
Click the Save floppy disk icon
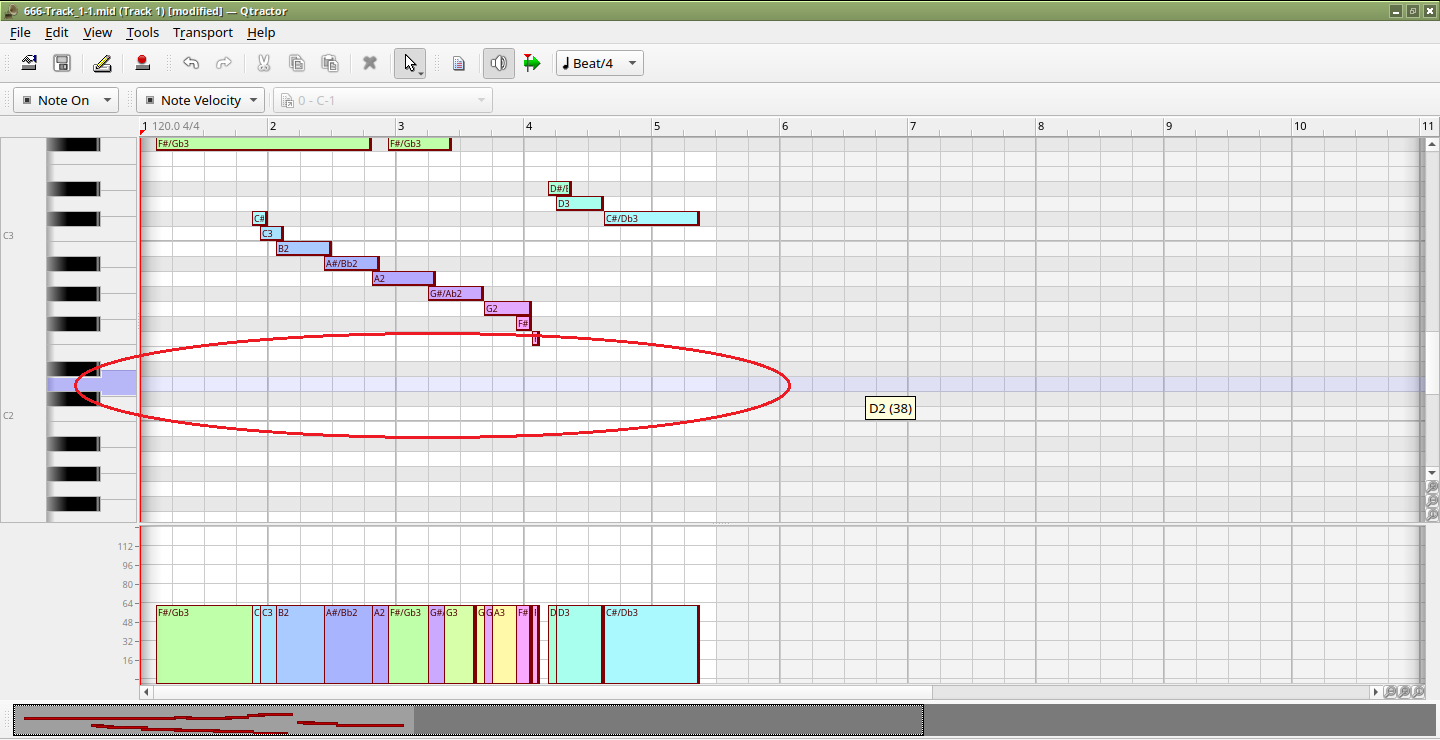[x=61, y=63]
